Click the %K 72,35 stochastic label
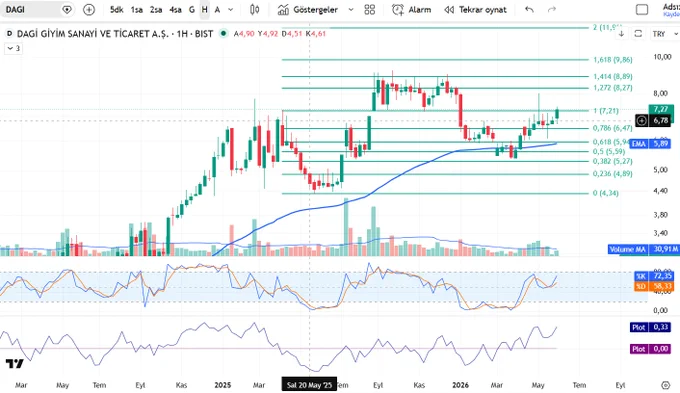 coord(653,276)
